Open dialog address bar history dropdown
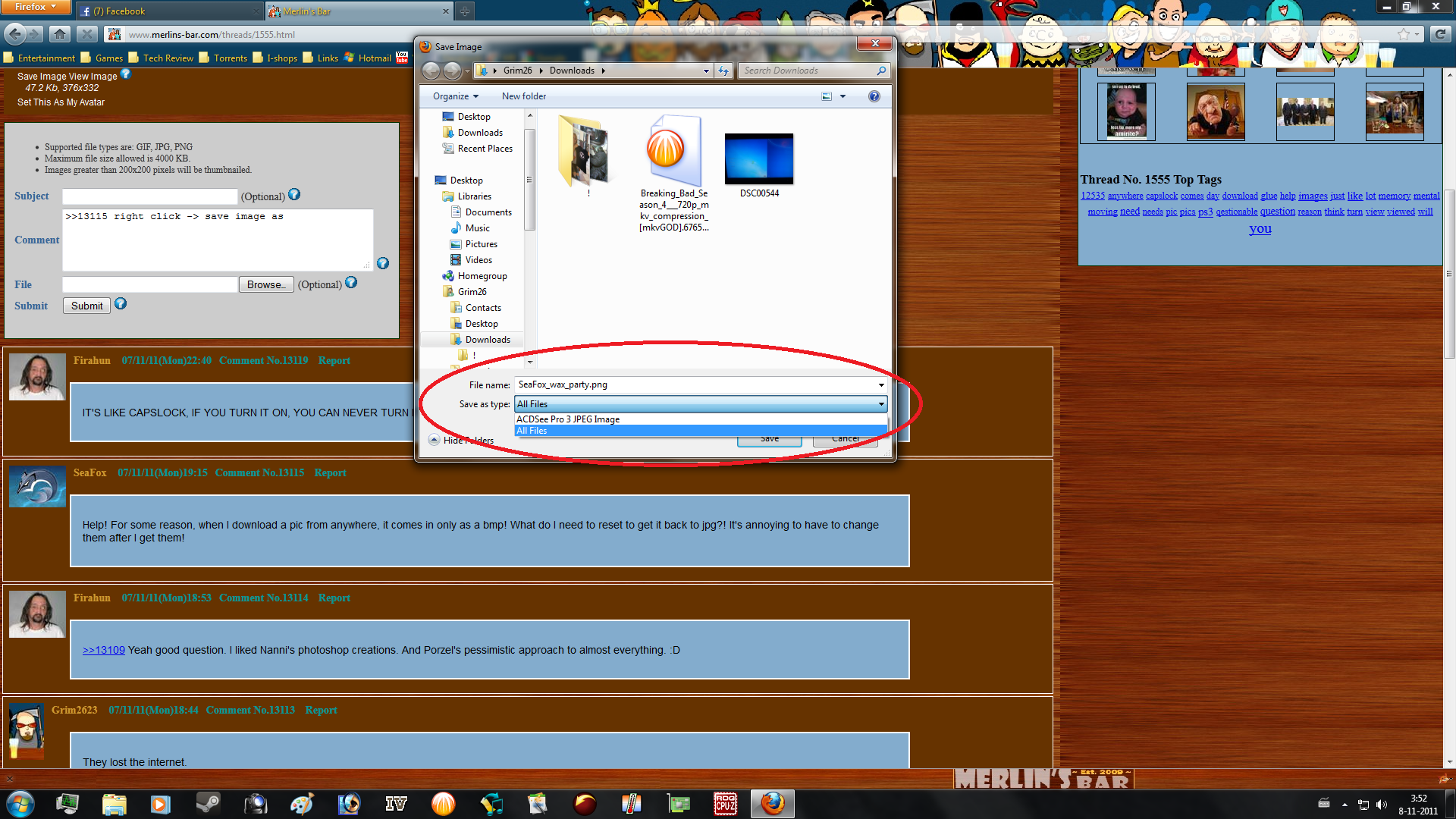Image resolution: width=1456 pixels, height=819 pixels. pyautogui.click(x=706, y=71)
